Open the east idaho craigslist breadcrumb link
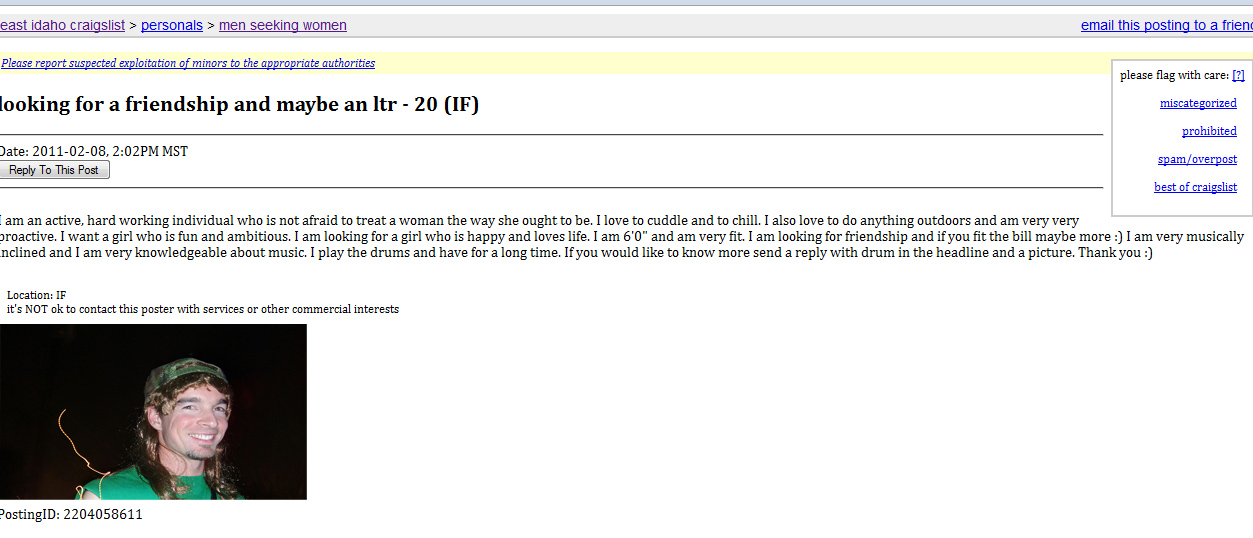Image resolution: width=1253 pixels, height=538 pixels. coord(62,26)
